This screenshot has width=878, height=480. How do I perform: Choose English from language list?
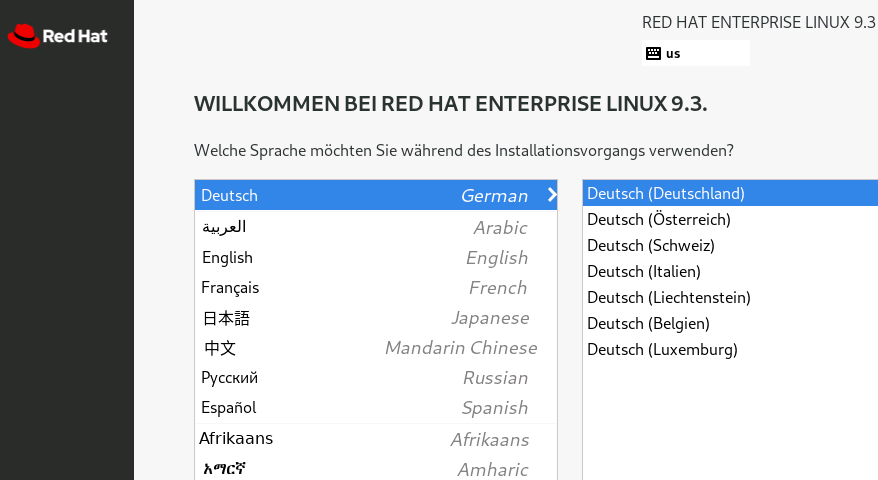pyautogui.click(x=375, y=257)
